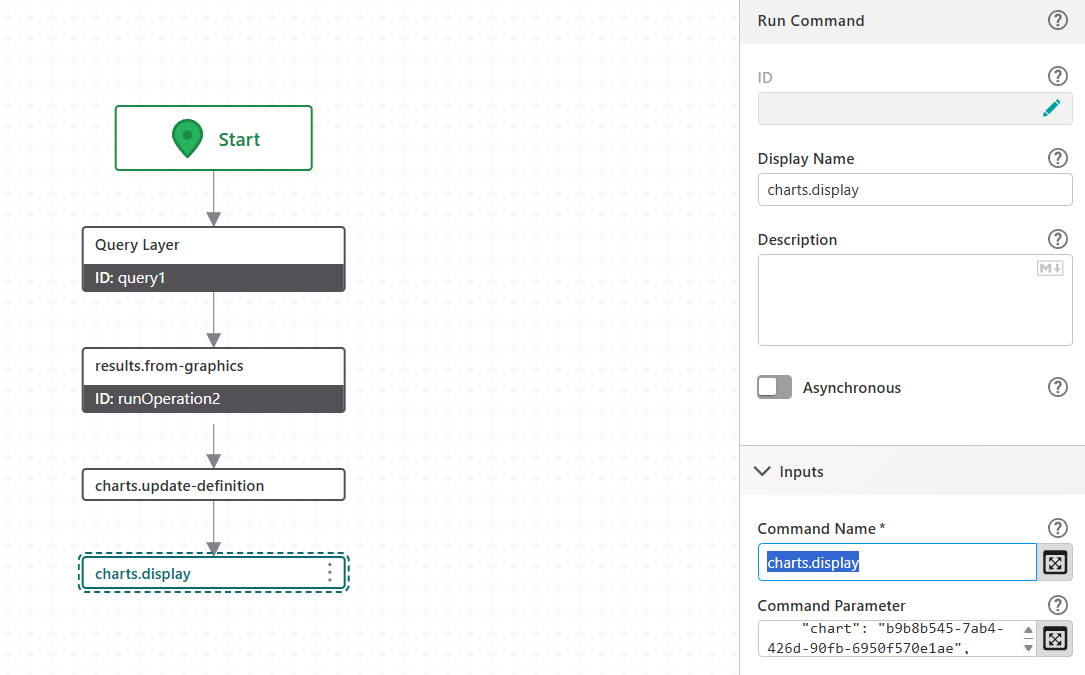
Task: Collapse the Inputs section
Action: (x=762, y=471)
